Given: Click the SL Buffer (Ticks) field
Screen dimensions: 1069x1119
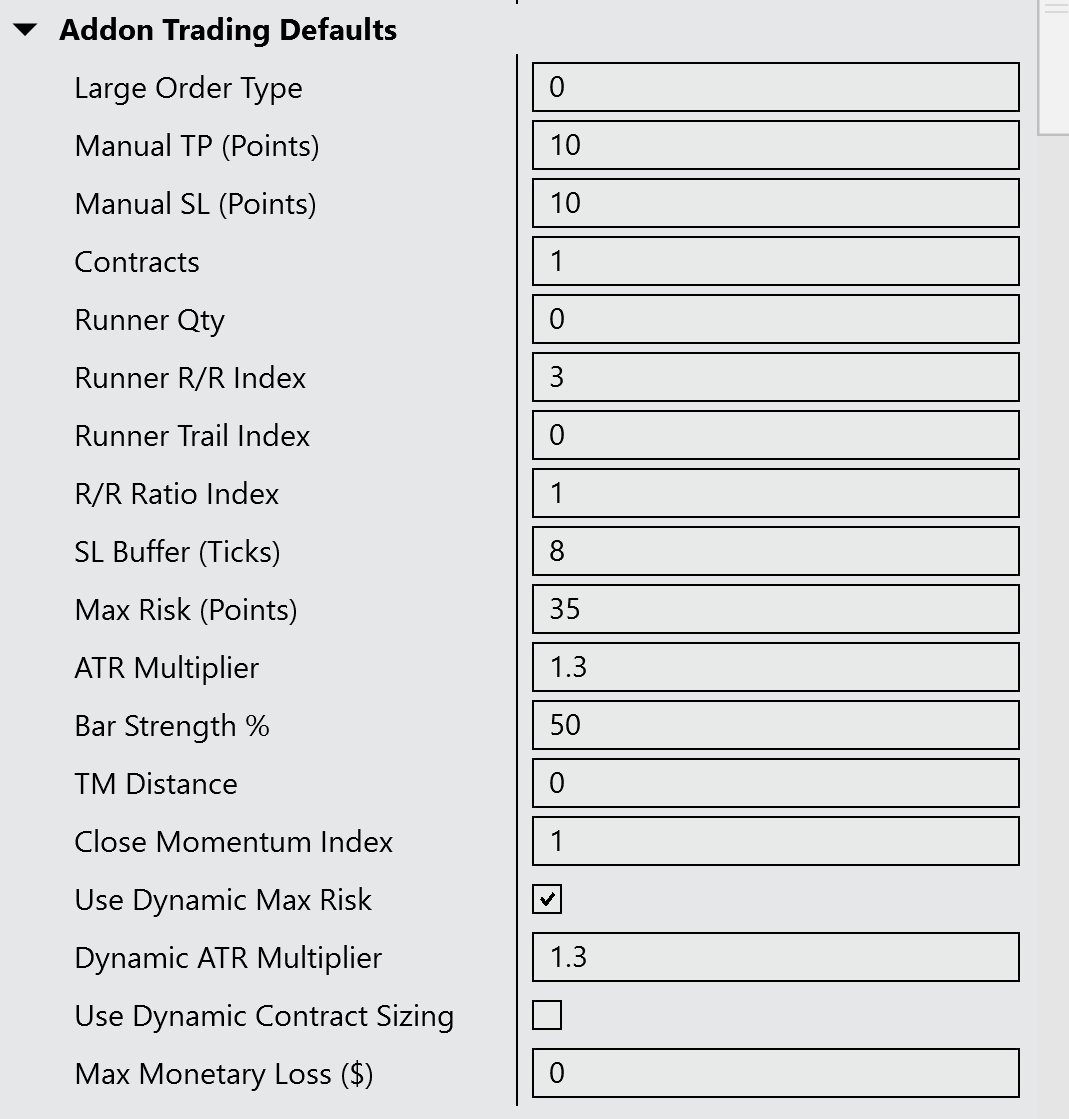Looking at the screenshot, I should click(775, 552).
